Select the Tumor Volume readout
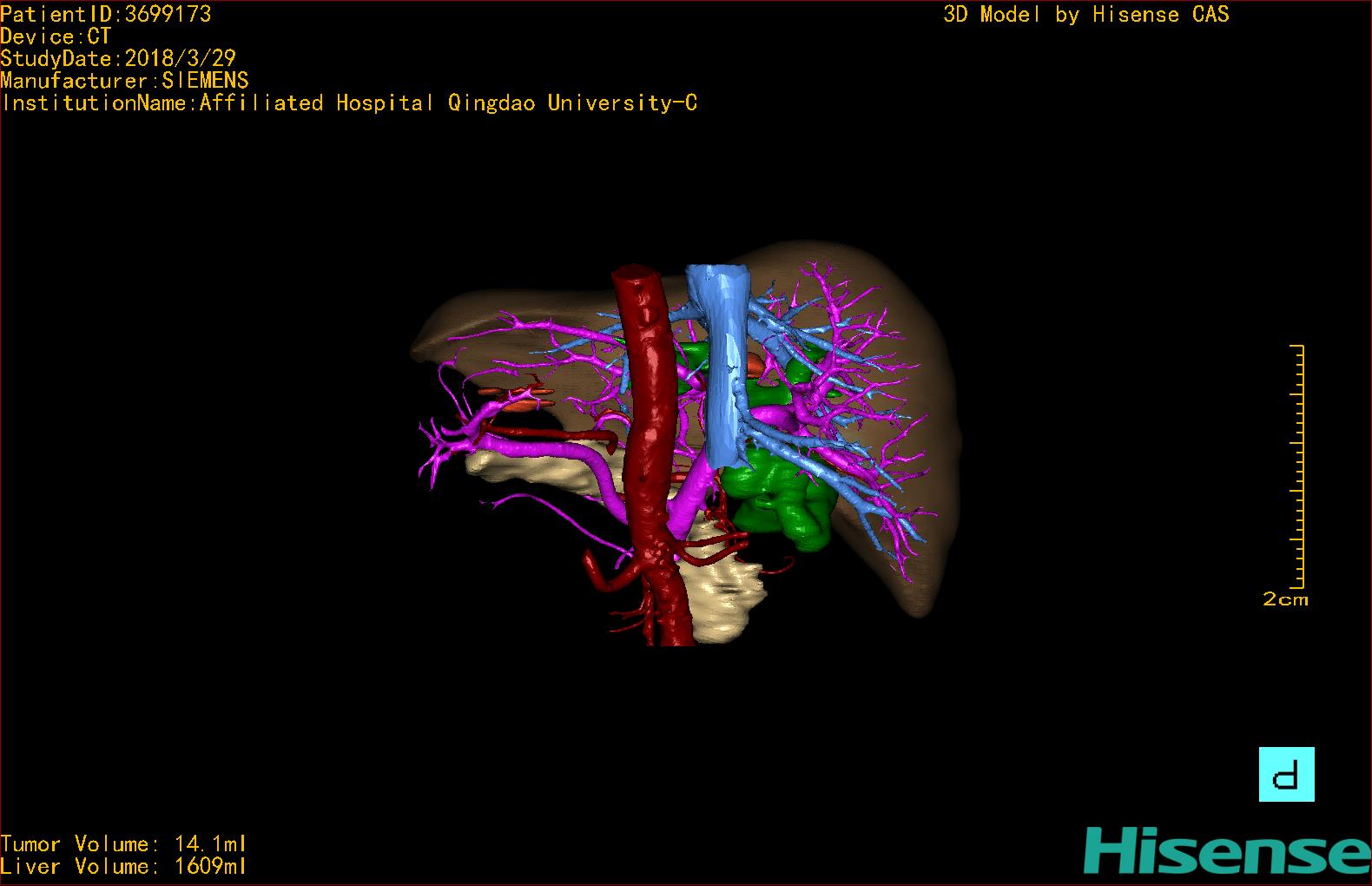This screenshot has height=886, width=1372. tap(123, 843)
